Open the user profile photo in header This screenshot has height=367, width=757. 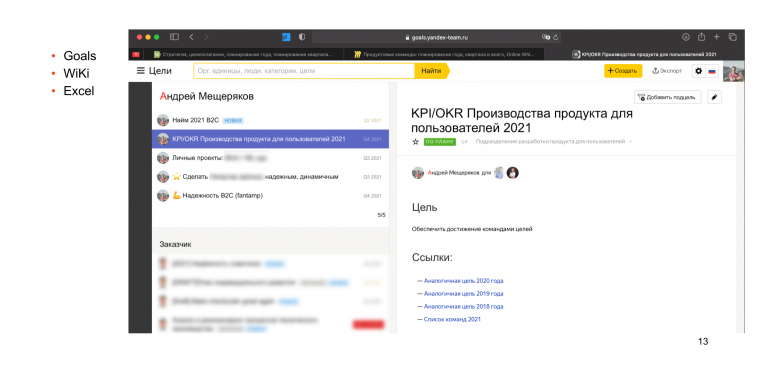[x=733, y=71]
